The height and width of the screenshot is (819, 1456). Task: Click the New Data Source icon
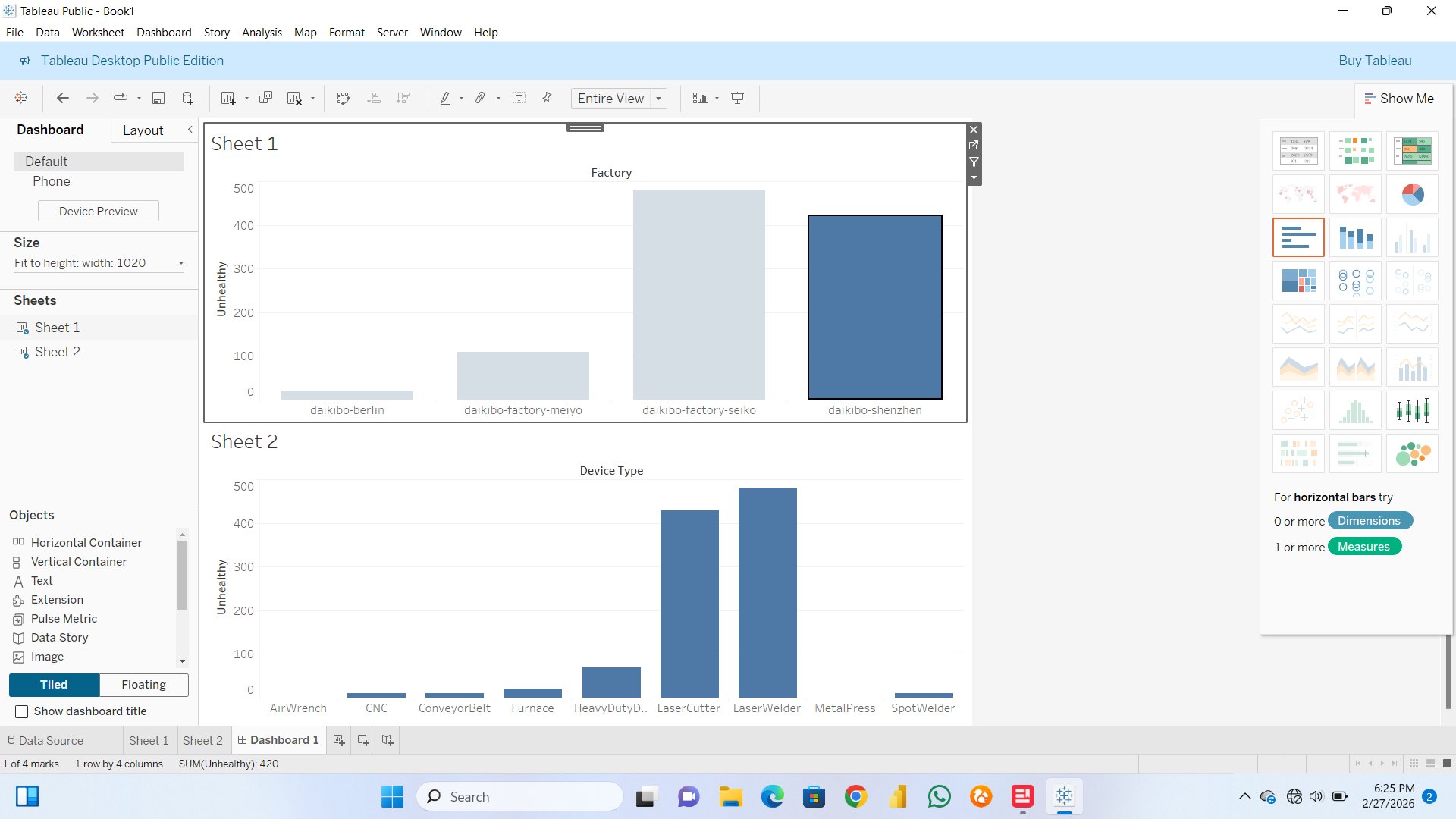(187, 98)
